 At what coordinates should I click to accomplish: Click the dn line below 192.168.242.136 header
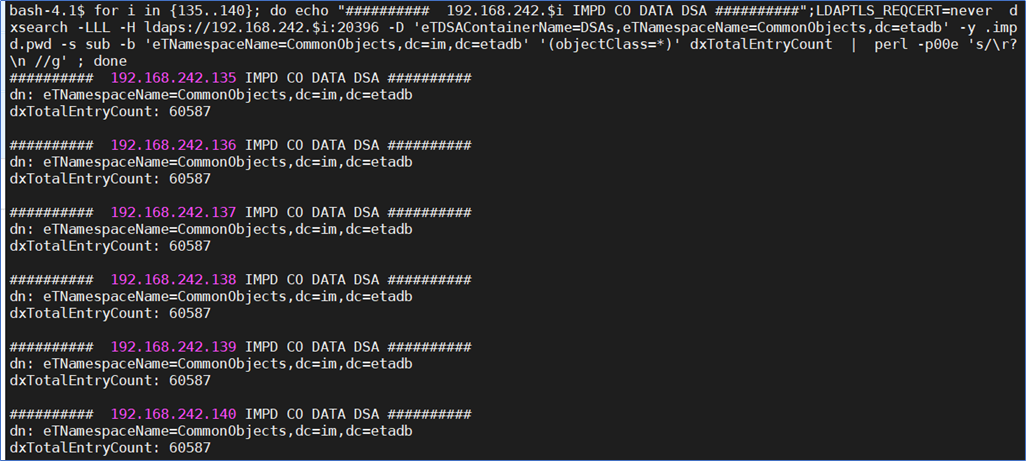click(211, 162)
